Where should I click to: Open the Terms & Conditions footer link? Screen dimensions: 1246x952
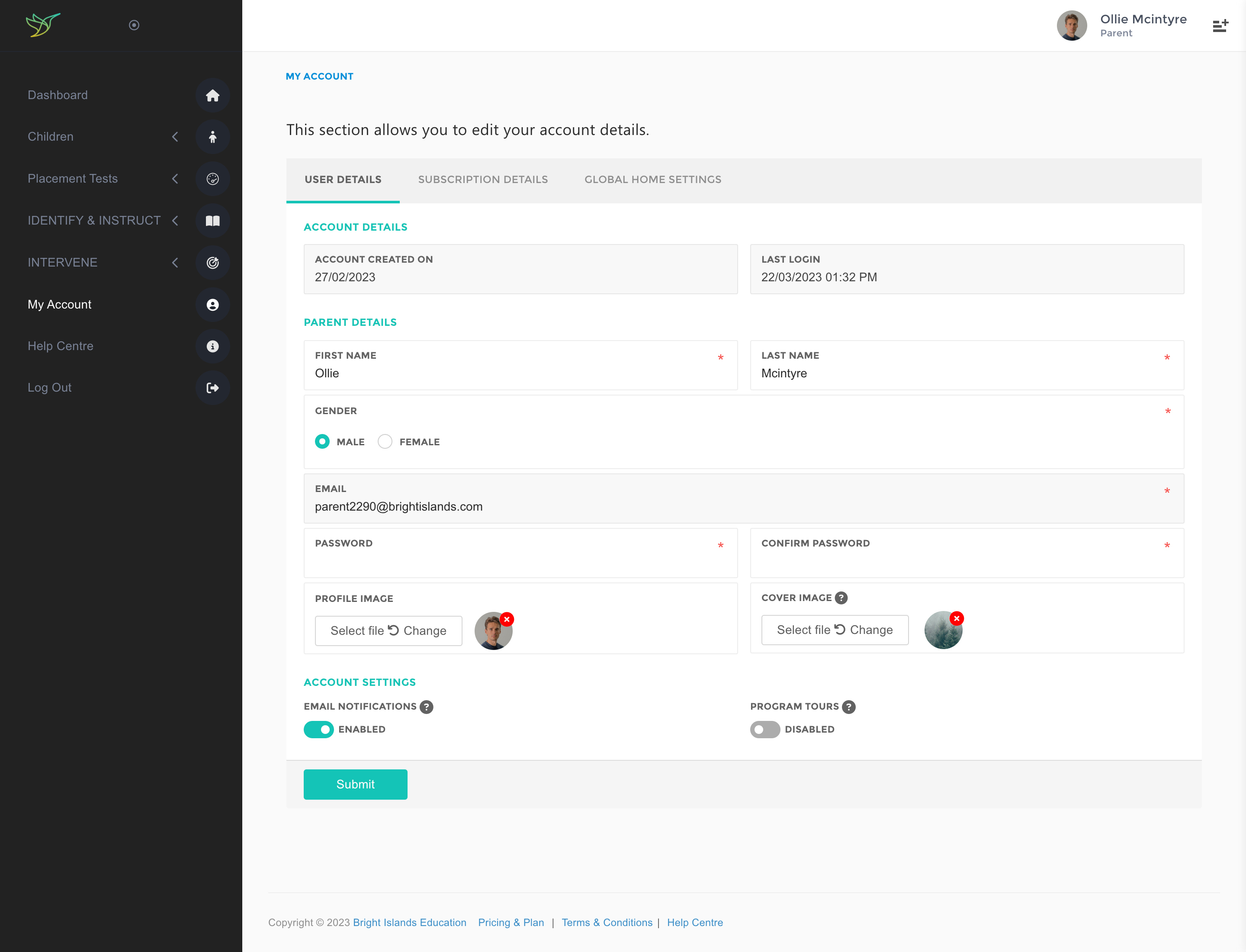[607, 923]
